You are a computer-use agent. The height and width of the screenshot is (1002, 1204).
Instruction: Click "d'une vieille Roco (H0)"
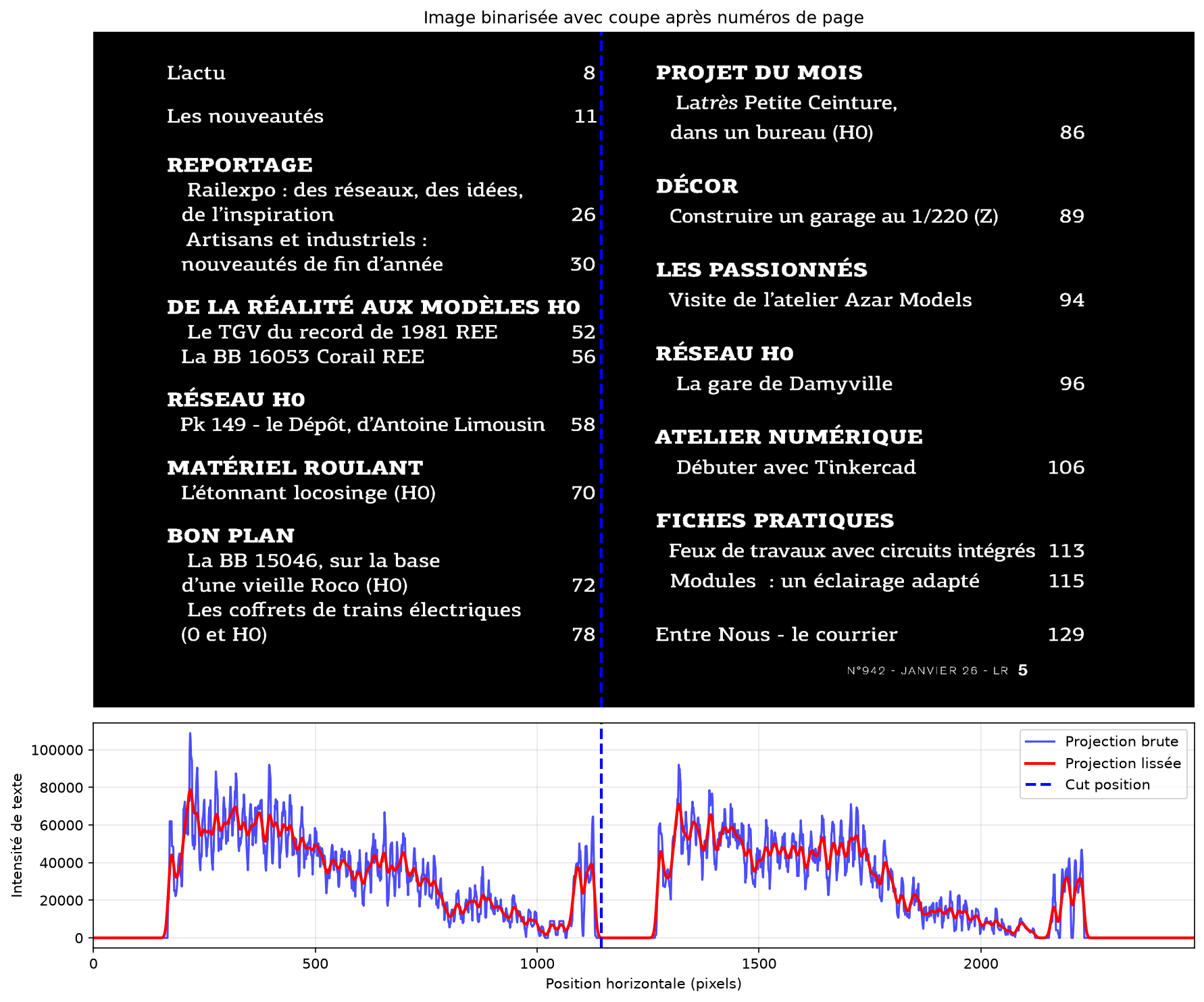coord(295,585)
